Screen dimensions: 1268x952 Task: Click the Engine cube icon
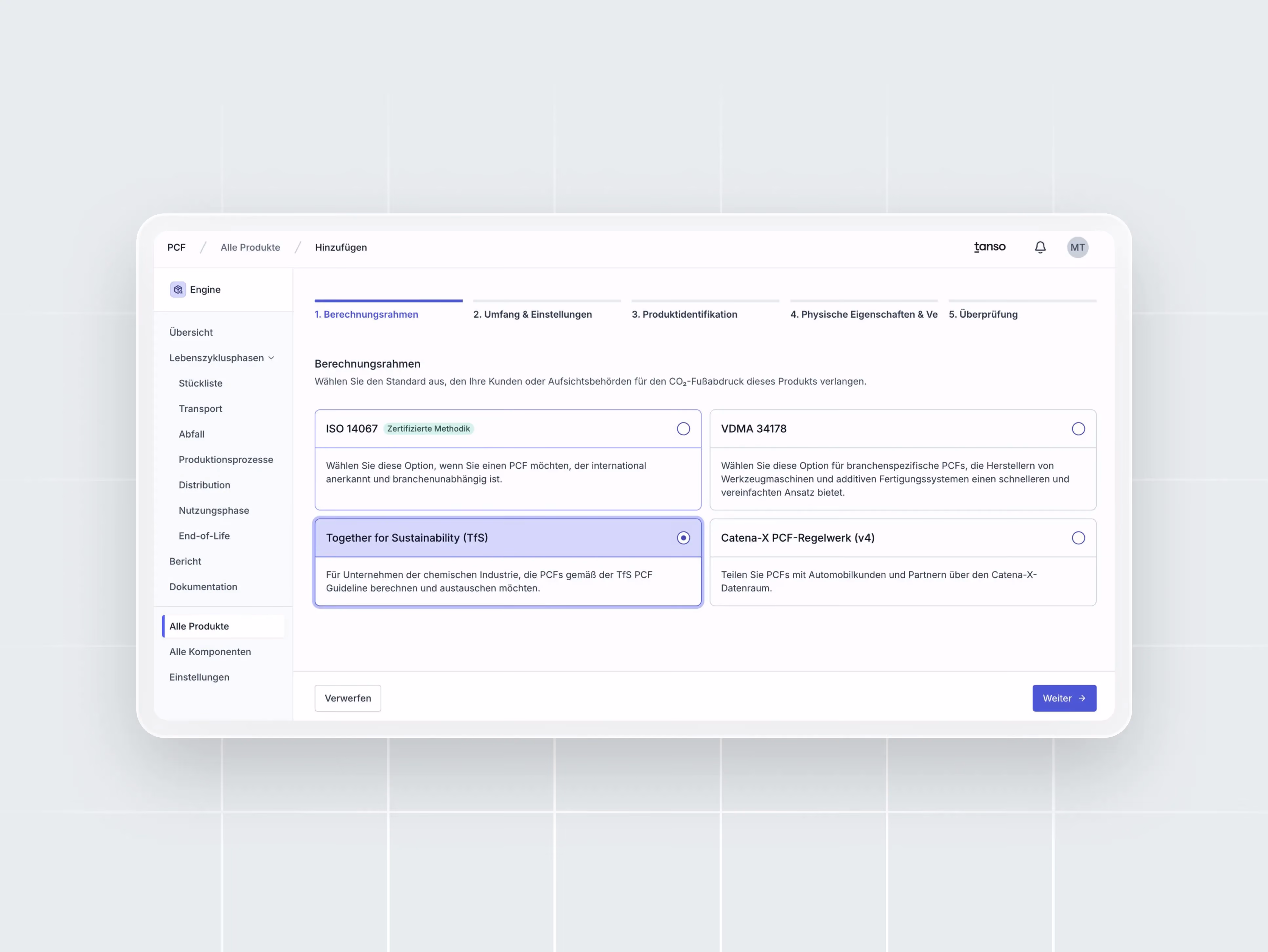click(178, 289)
